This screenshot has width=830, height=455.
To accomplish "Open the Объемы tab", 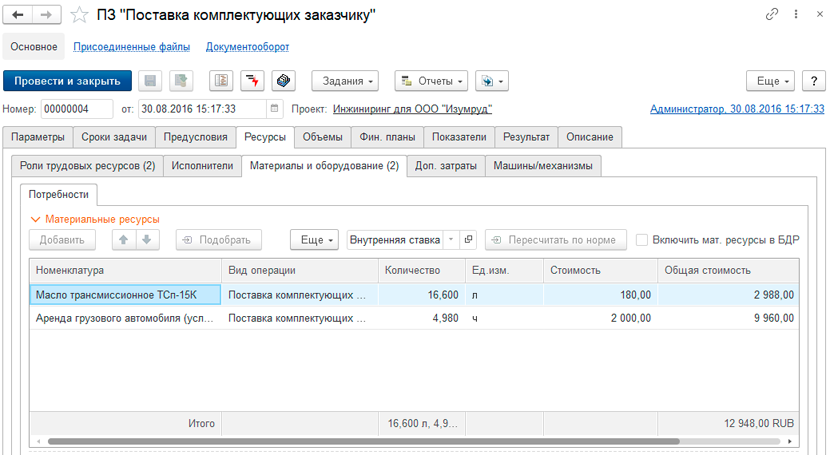I will pos(322,137).
